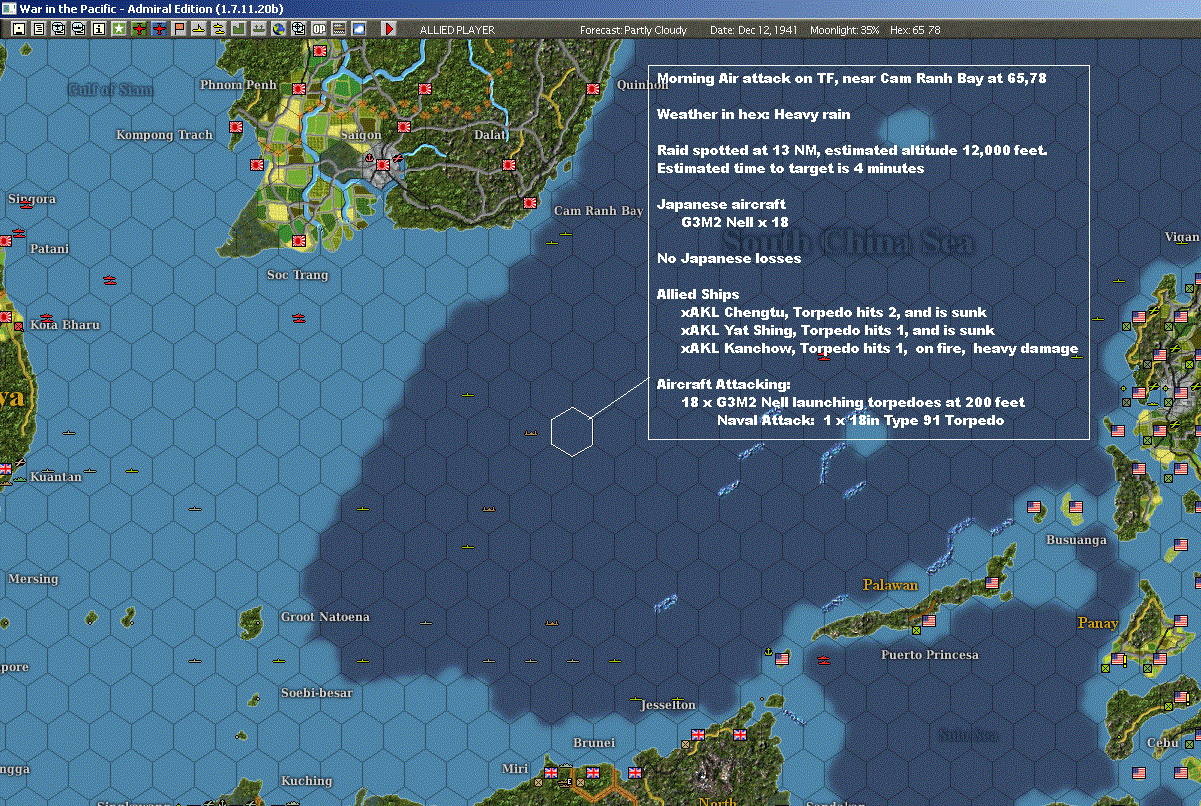Image resolution: width=1201 pixels, height=806 pixels.
Task: Click the green factory toolbar icon
Action: (238, 29)
